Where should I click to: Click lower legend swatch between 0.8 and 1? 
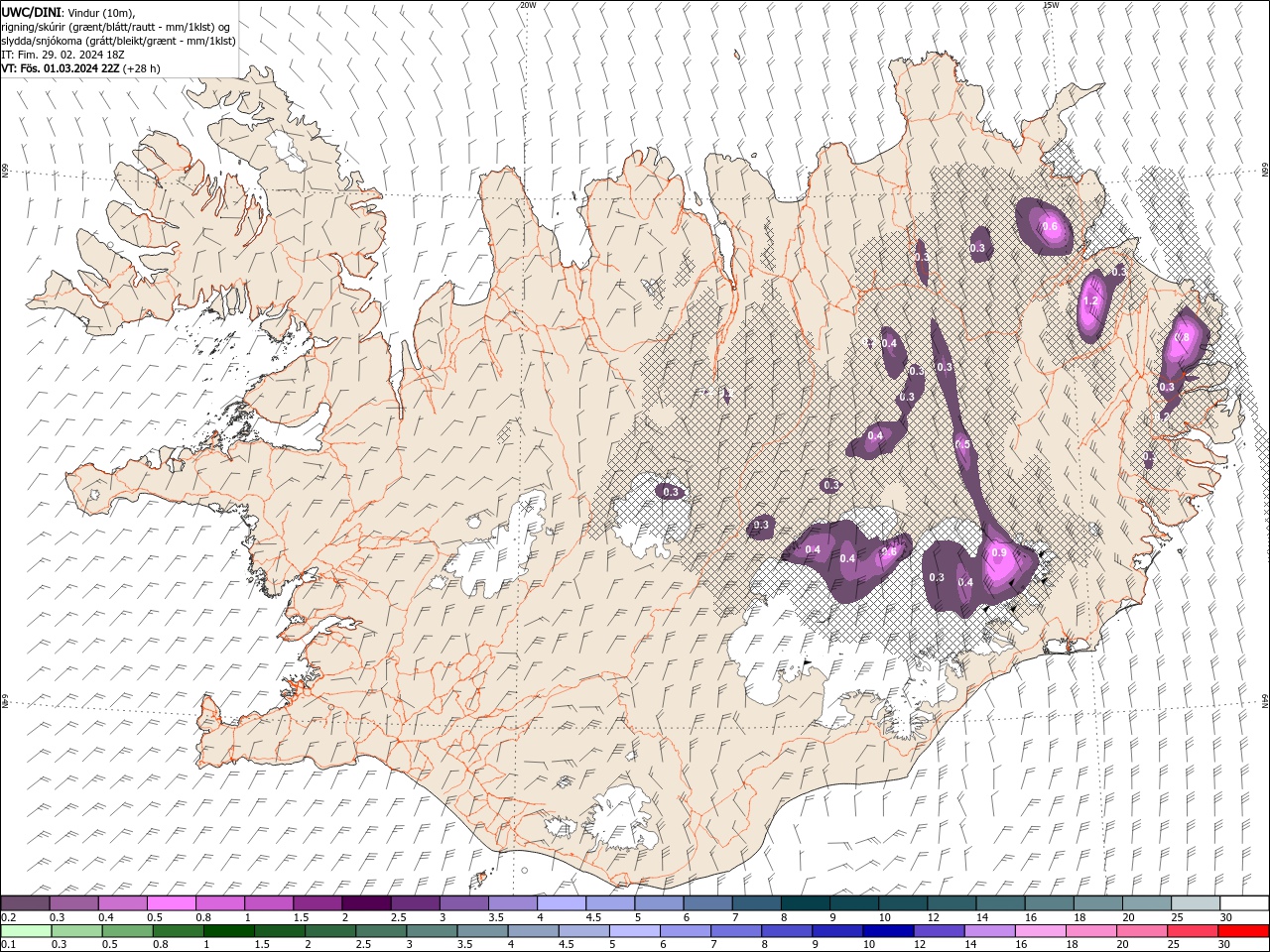(179, 931)
